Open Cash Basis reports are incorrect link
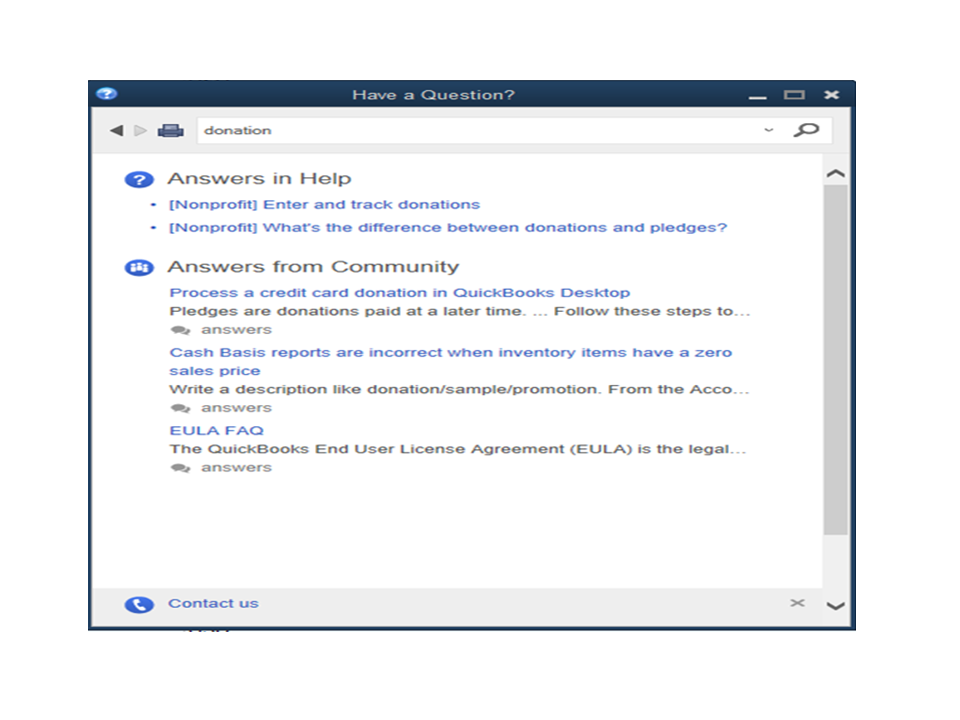 tap(451, 361)
